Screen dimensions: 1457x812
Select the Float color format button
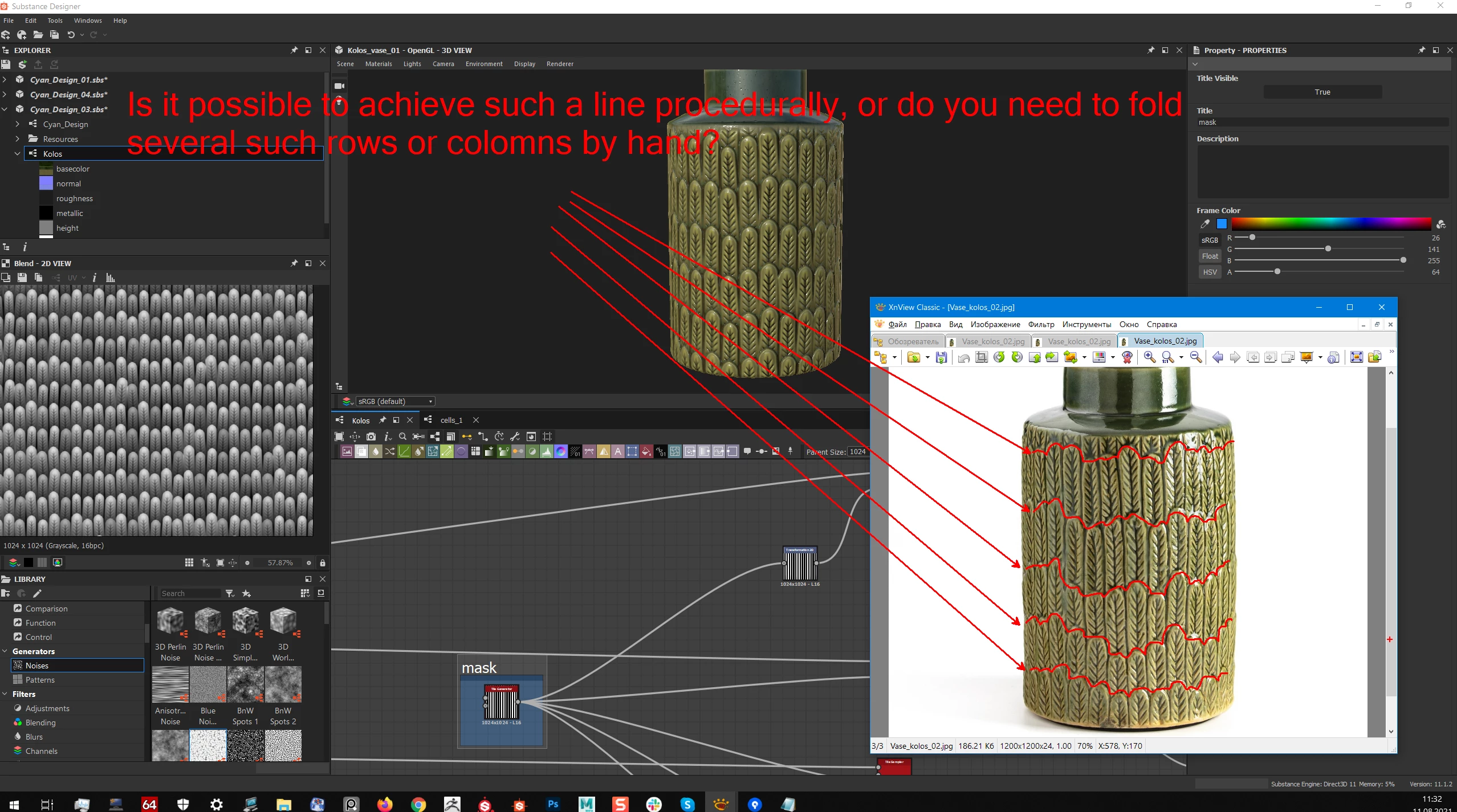[1210, 256]
